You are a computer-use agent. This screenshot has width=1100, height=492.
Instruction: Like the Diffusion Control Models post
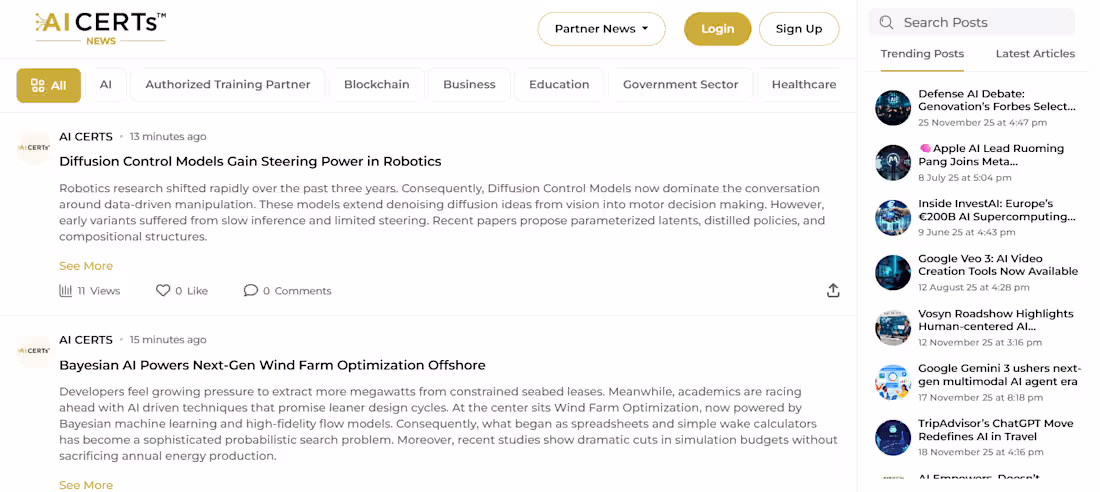(x=163, y=291)
